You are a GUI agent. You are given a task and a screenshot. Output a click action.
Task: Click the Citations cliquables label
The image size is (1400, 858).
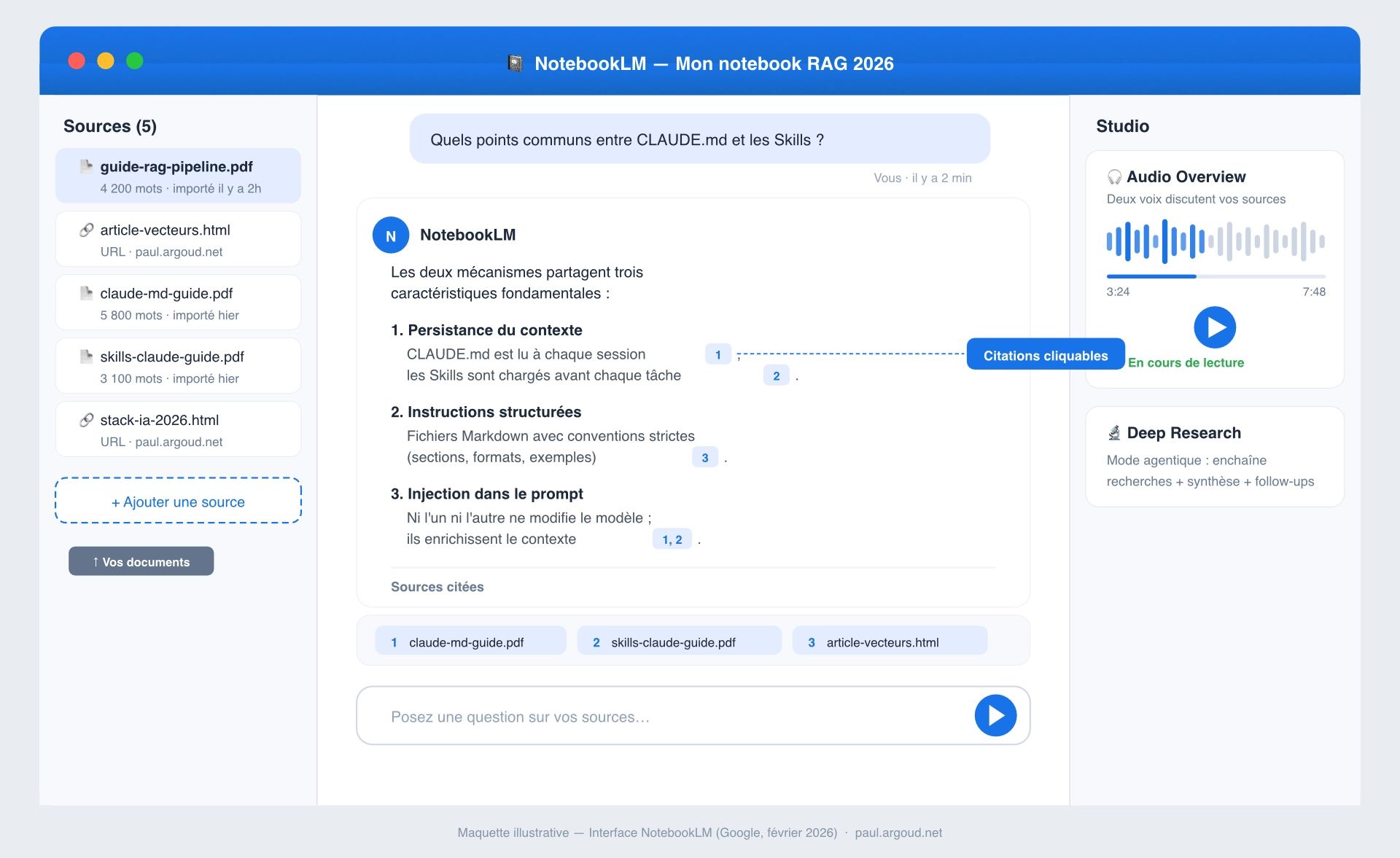tap(1046, 355)
